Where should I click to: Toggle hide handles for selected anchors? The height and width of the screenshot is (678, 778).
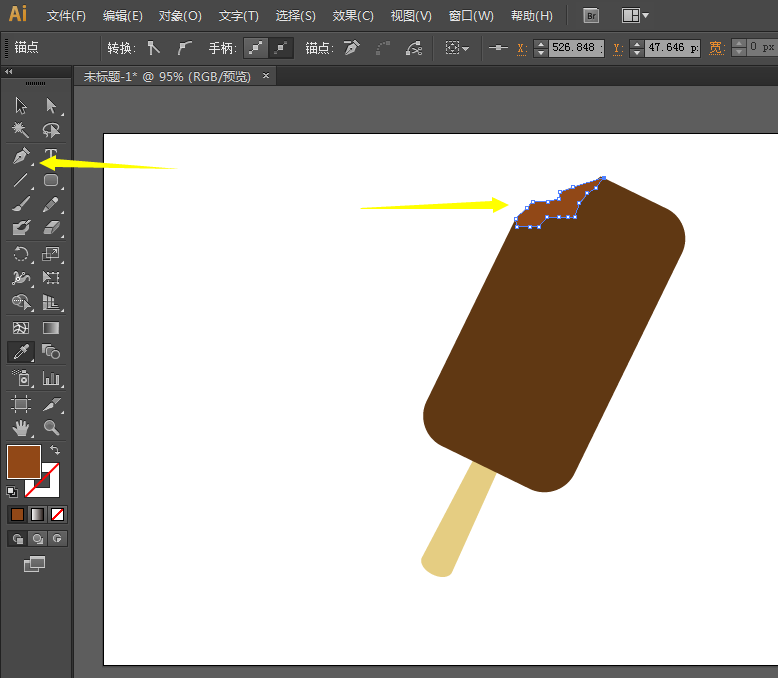[x=283, y=47]
